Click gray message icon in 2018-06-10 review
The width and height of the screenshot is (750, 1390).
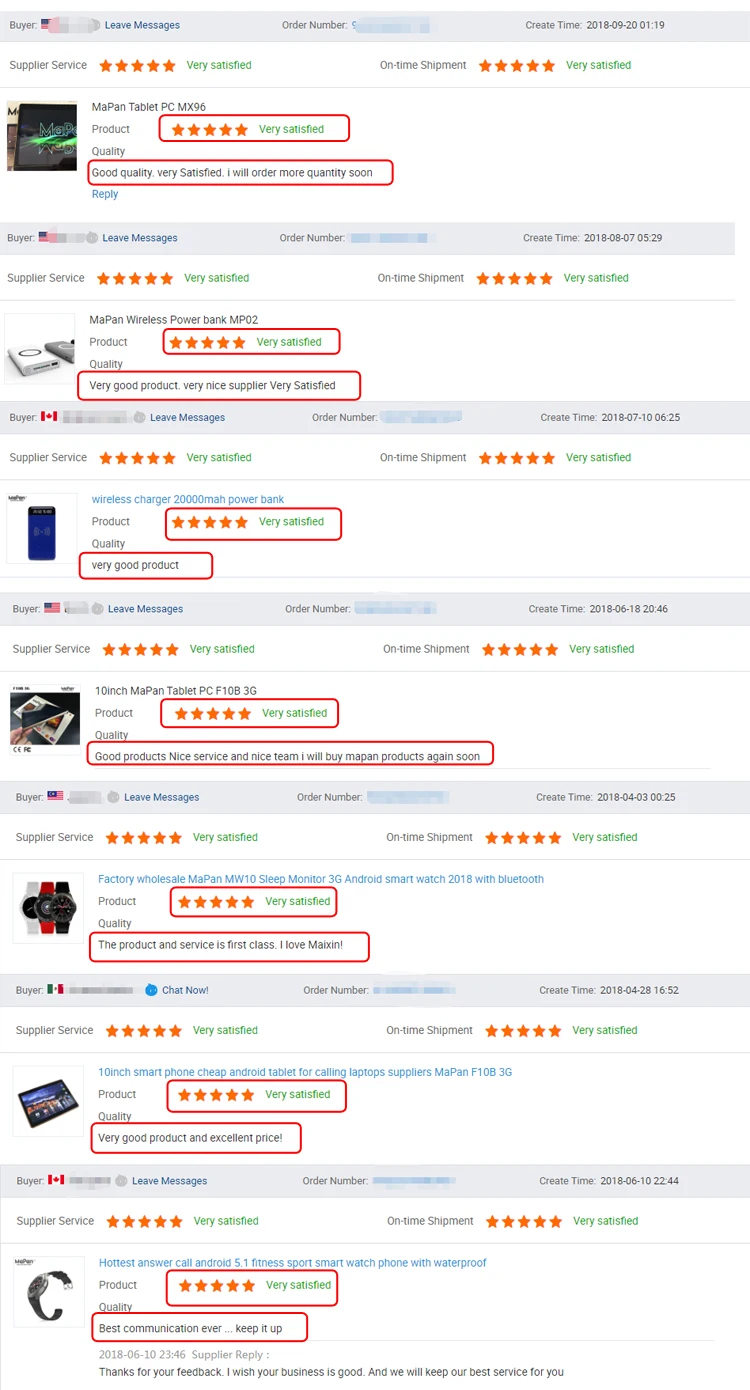pos(121,1181)
